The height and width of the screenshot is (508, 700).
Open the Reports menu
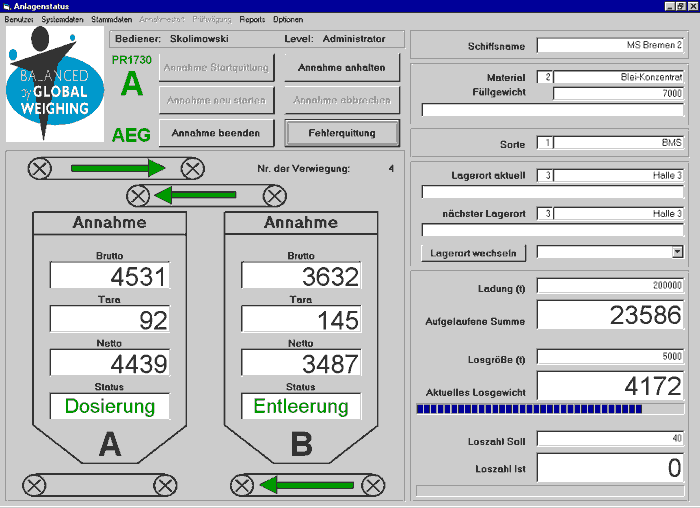click(x=252, y=19)
